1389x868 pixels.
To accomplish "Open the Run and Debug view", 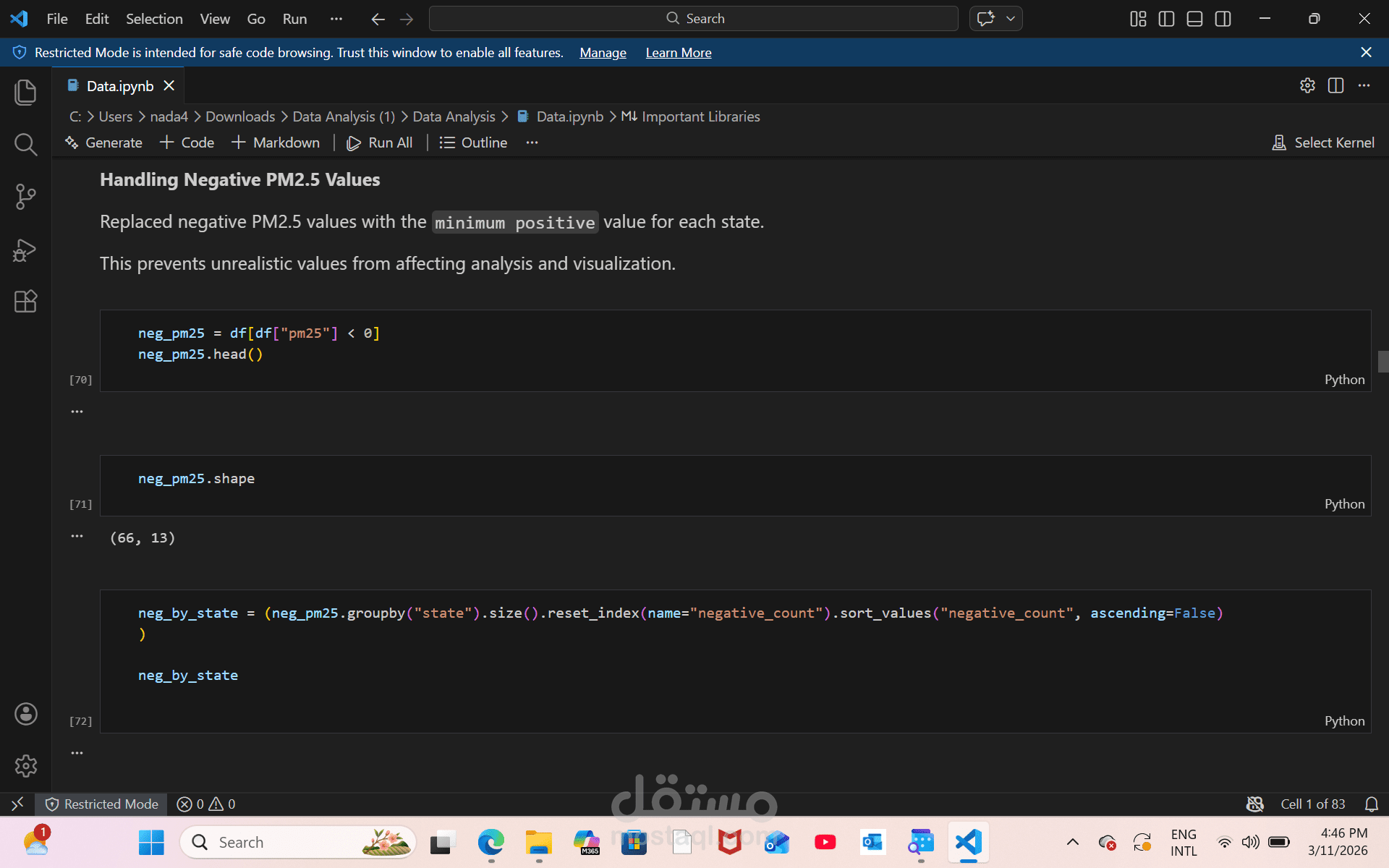I will click(x=25, y=250).
